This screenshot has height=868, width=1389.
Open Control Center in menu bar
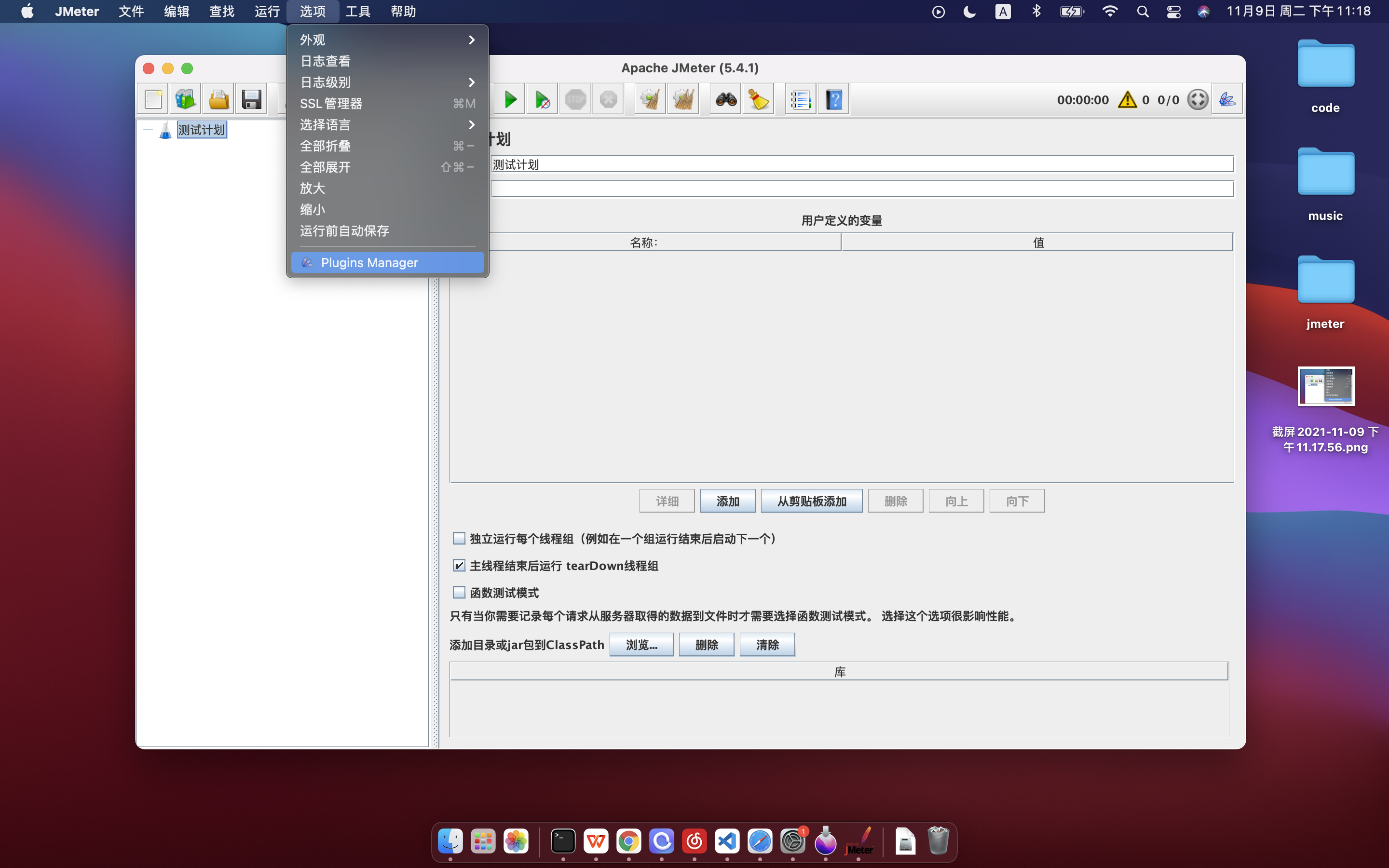coord(1174,12)
